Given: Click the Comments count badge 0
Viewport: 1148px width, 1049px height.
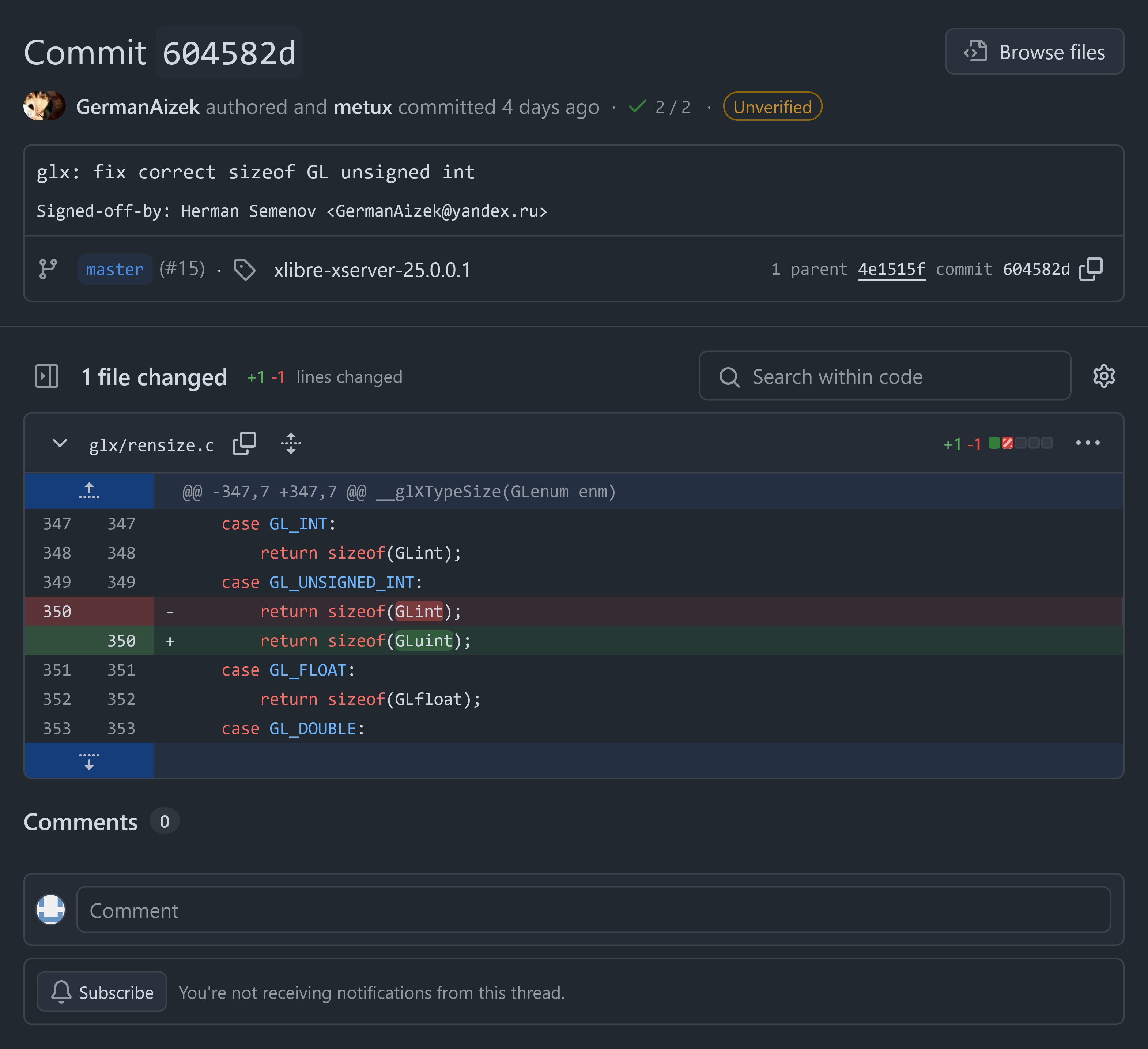Looking at the screenshot, I should 164,821.
